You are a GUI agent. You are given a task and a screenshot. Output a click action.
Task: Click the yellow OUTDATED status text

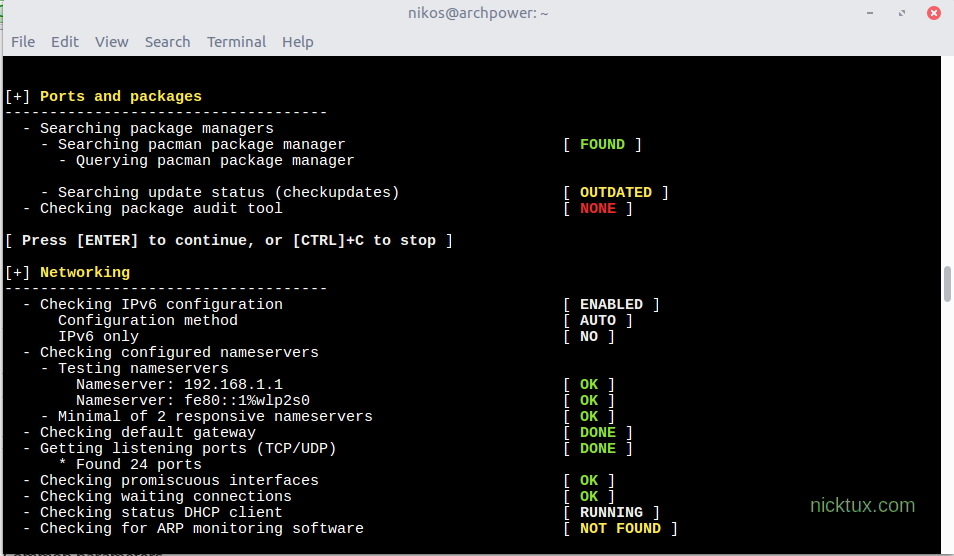(x=615, y=193)
